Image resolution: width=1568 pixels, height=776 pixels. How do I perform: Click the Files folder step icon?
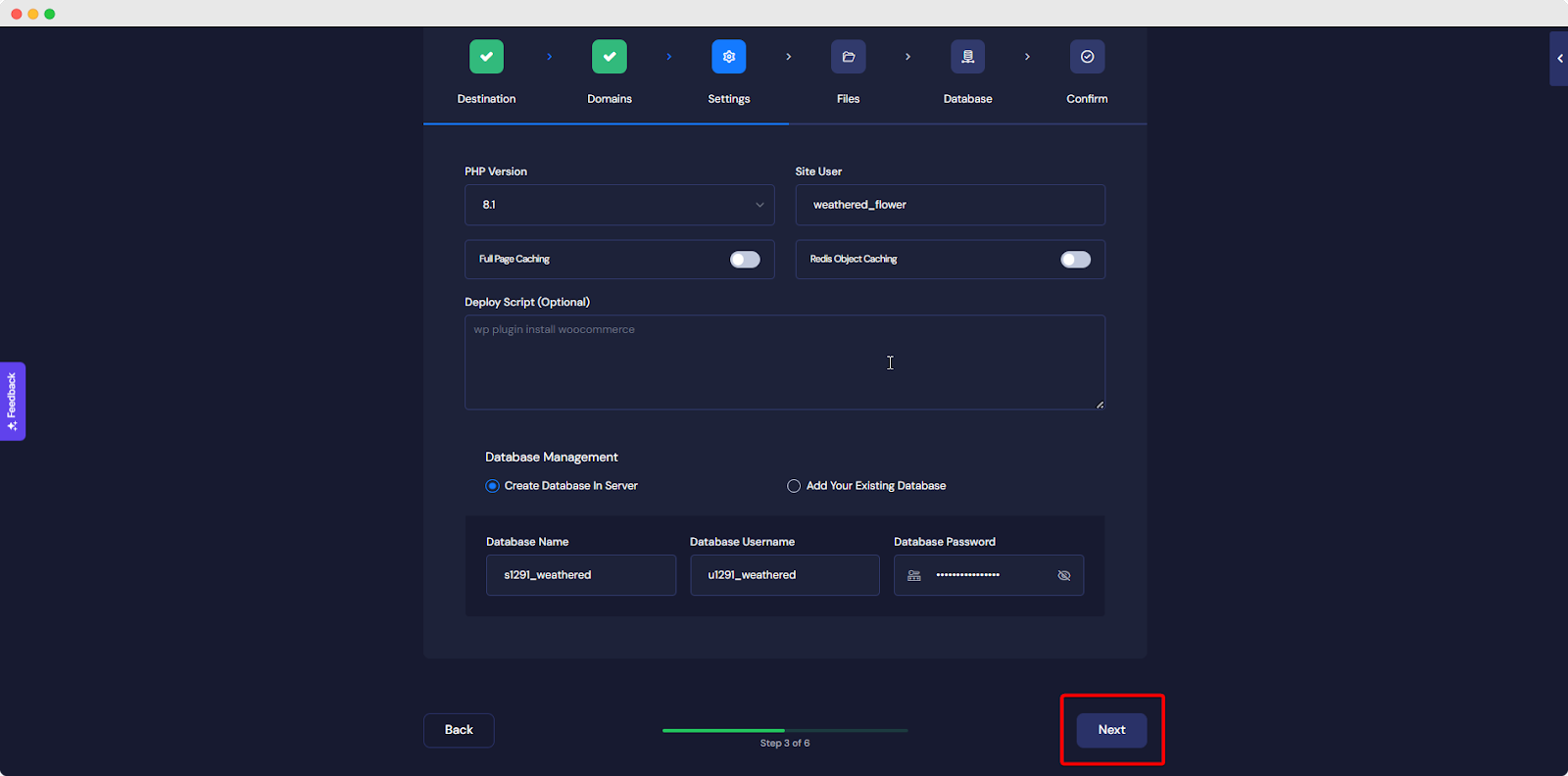[x=848, y=57]
